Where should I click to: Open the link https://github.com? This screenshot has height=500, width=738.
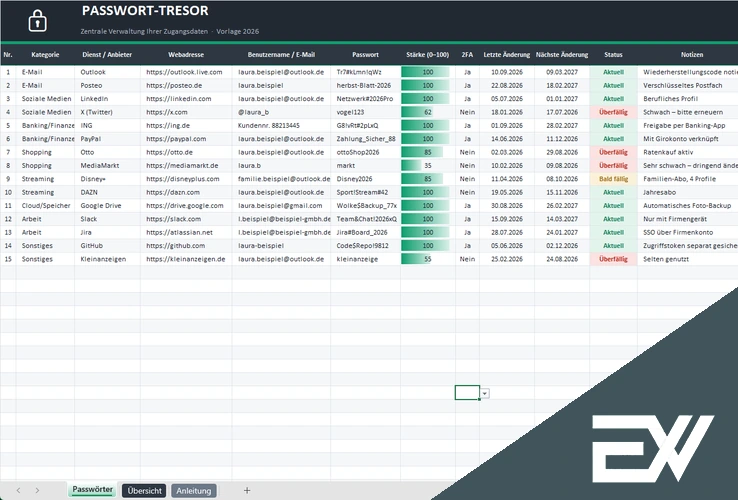(176, 246)
